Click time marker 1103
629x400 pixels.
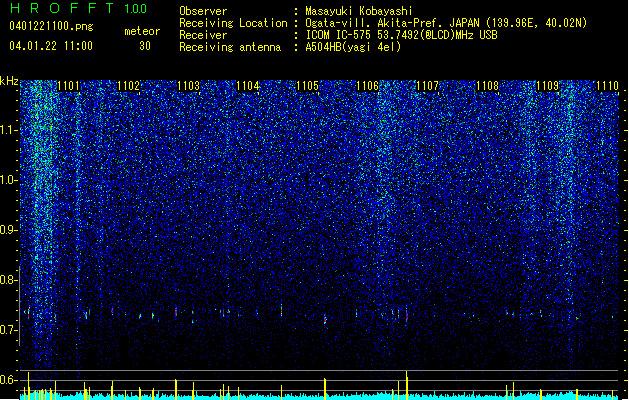point(188,86)
